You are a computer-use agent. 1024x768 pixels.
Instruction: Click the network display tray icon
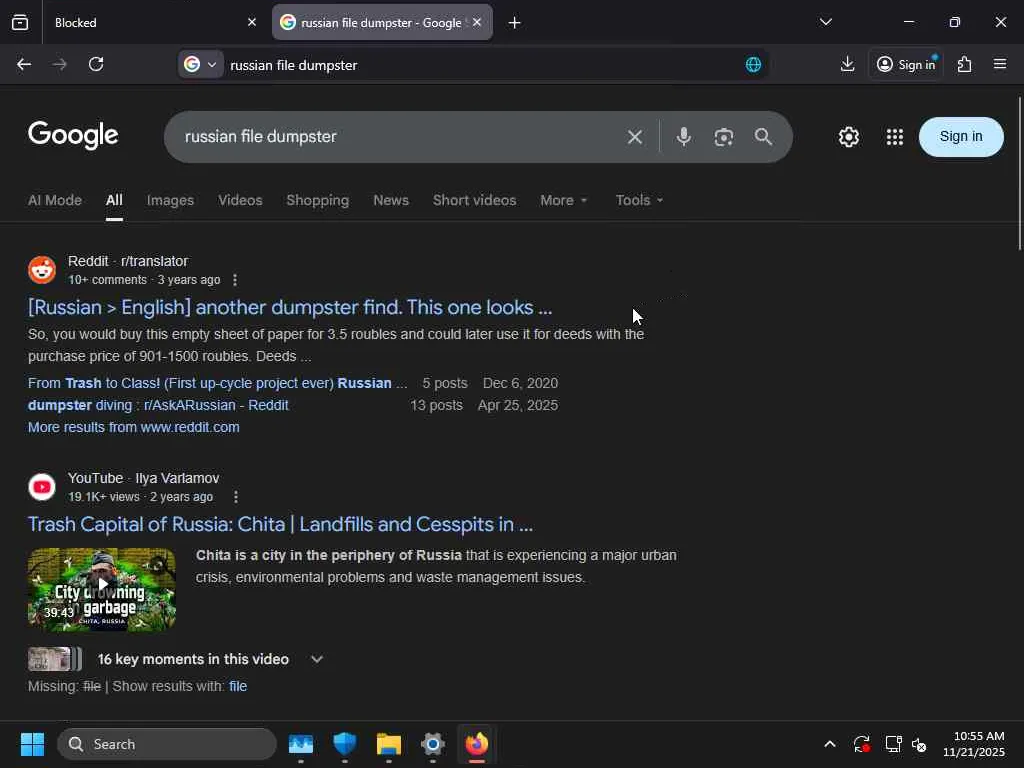[893, 744]
